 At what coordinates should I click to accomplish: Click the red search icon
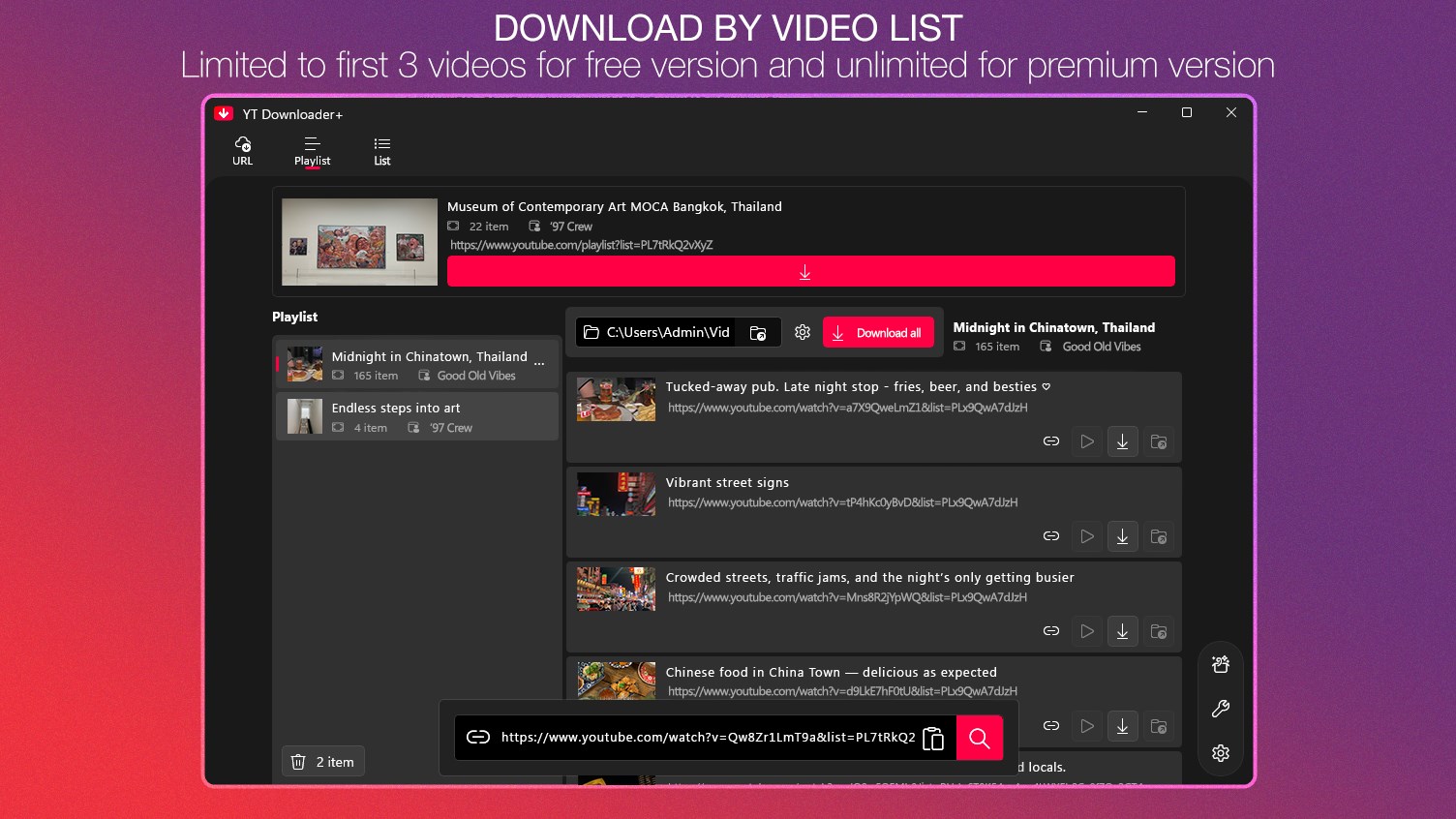(980, 738)
